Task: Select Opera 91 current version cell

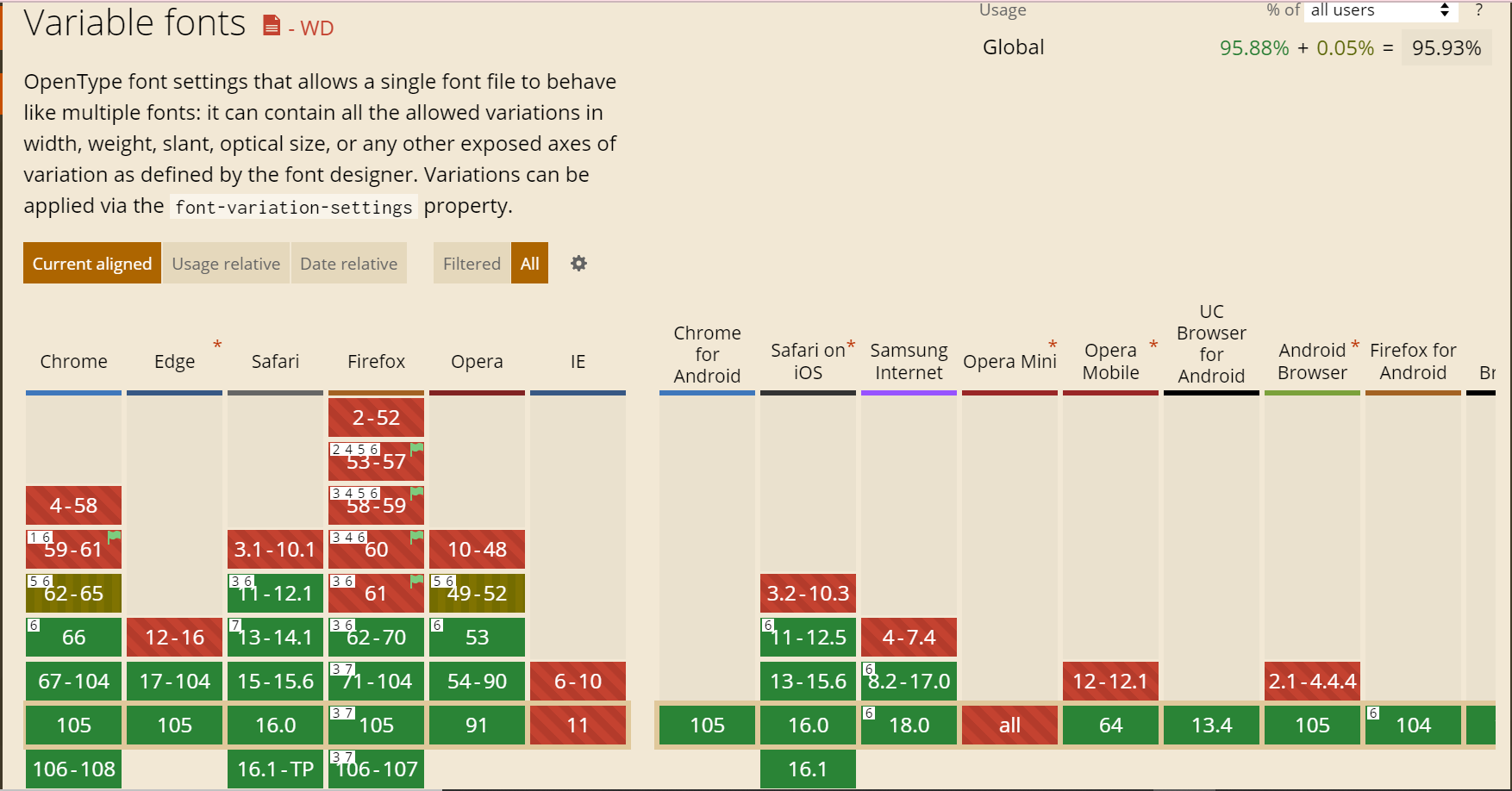Action: tap(478, 726)
